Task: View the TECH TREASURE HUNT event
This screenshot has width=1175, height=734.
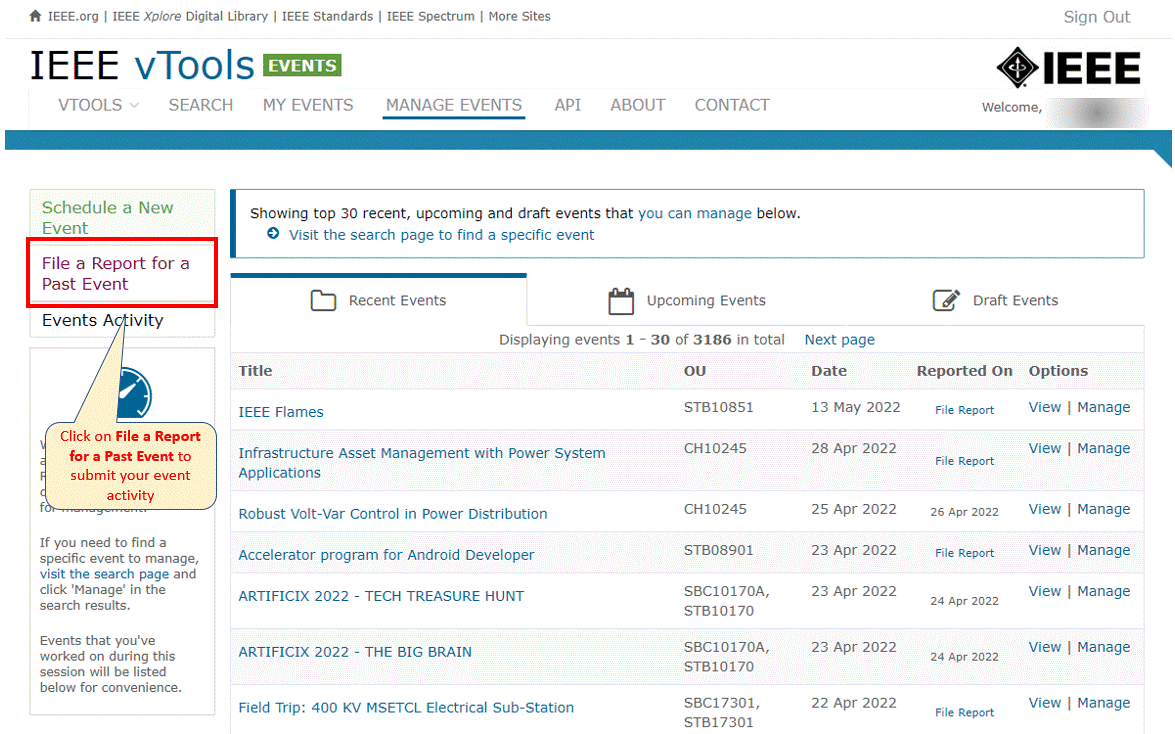Action: click(x=1045, y=592)
